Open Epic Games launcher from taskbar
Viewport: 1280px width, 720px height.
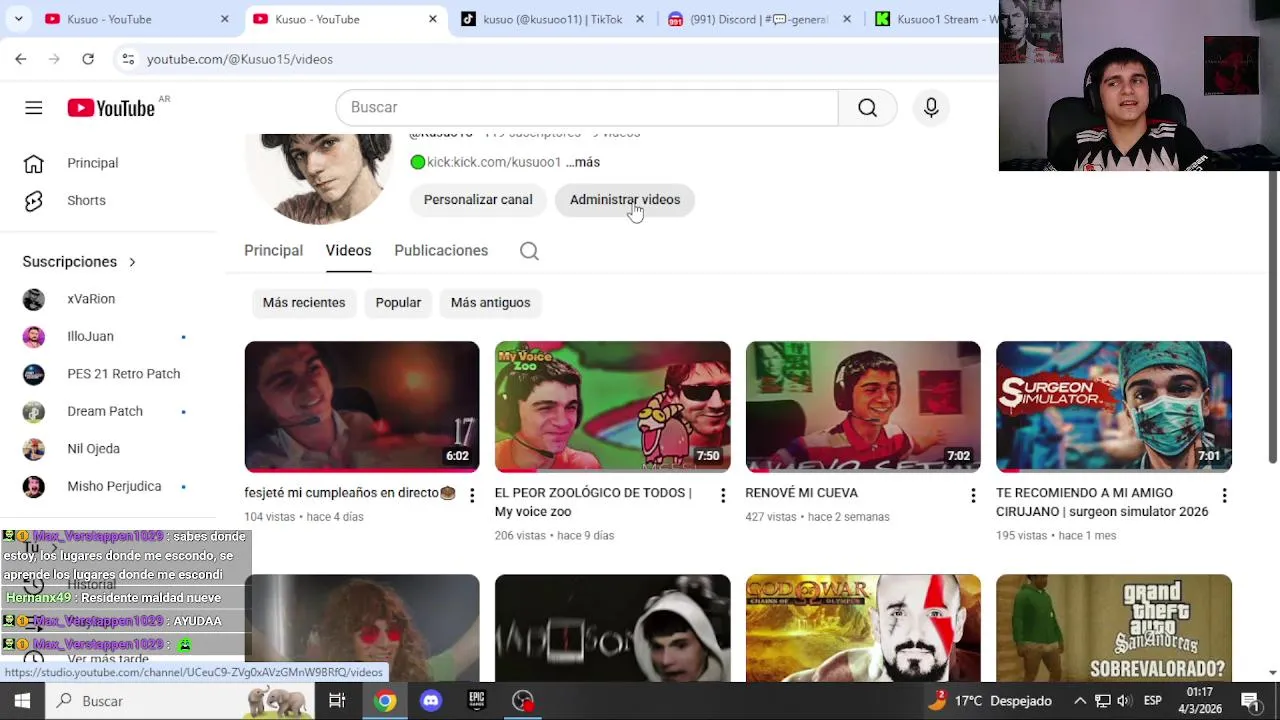click(x=477, y=701)
